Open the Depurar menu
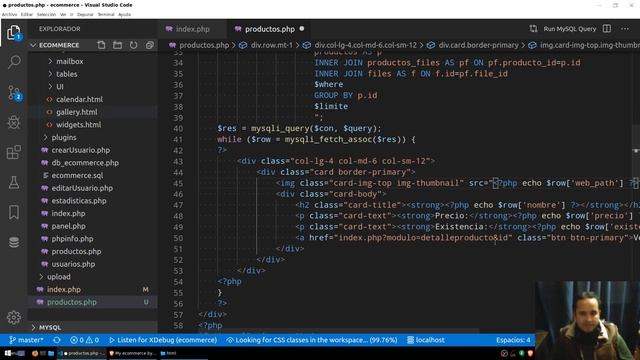The height and width of the screenshot is (360, 640). 85,14
